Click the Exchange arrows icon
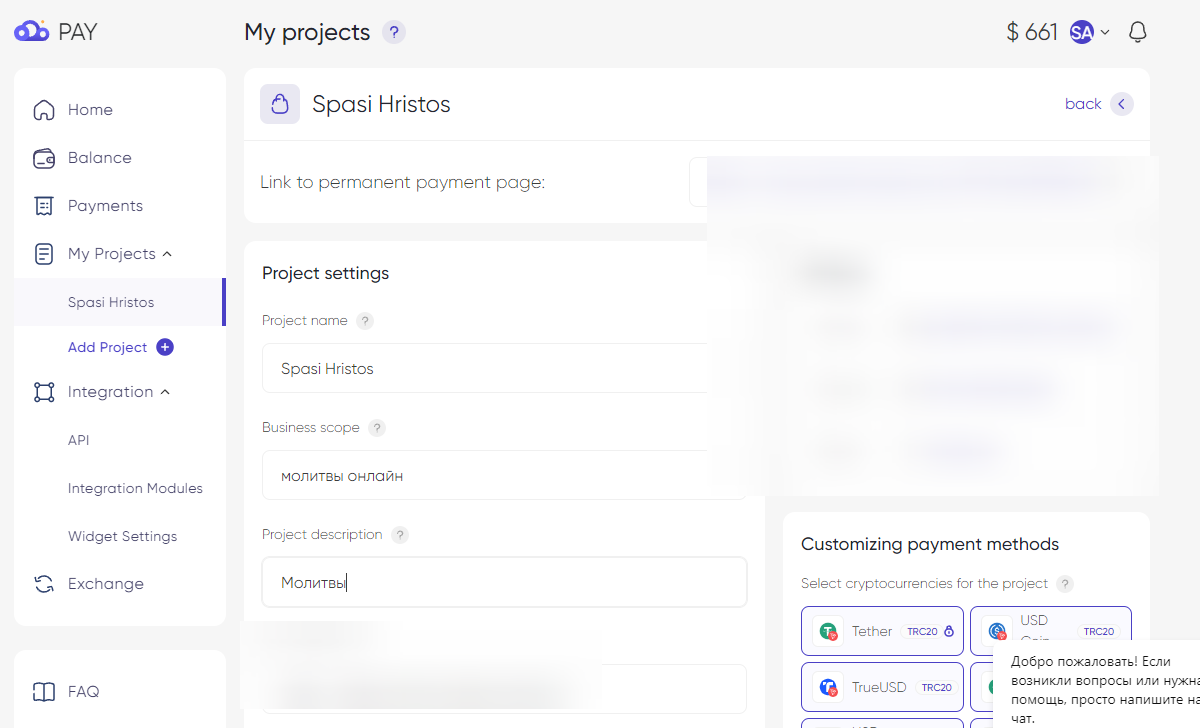Image resolution: width=1200 pixels, height=728 pixels. tap(44, 584)
